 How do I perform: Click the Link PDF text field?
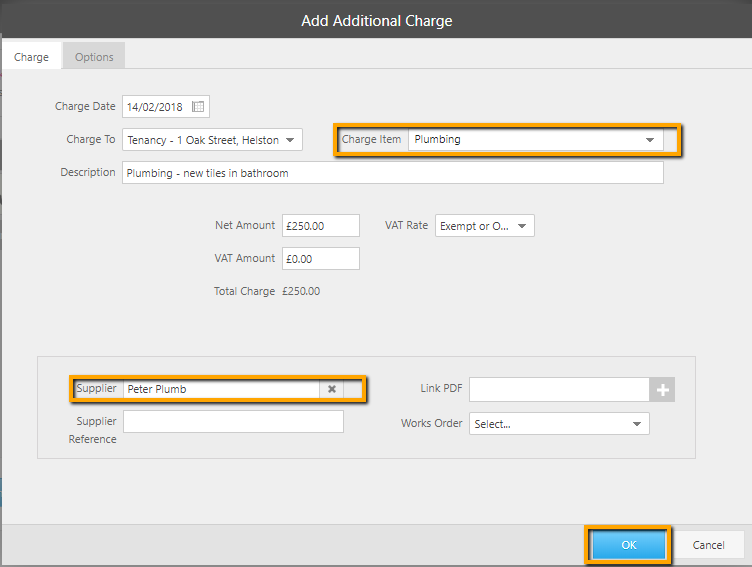click(559, 390)
